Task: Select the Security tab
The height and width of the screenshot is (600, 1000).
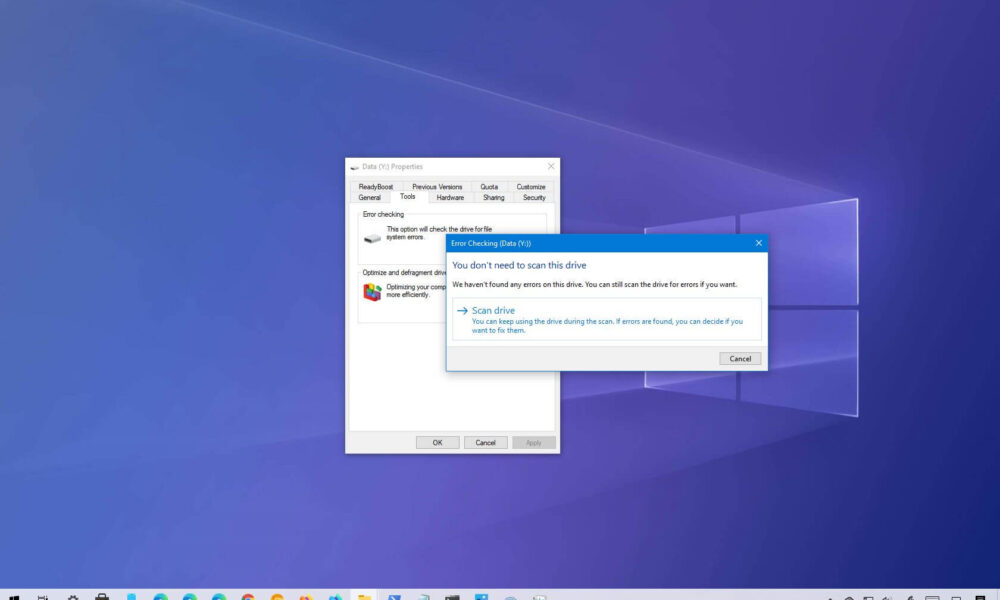Action: click(x=533, y=197)
